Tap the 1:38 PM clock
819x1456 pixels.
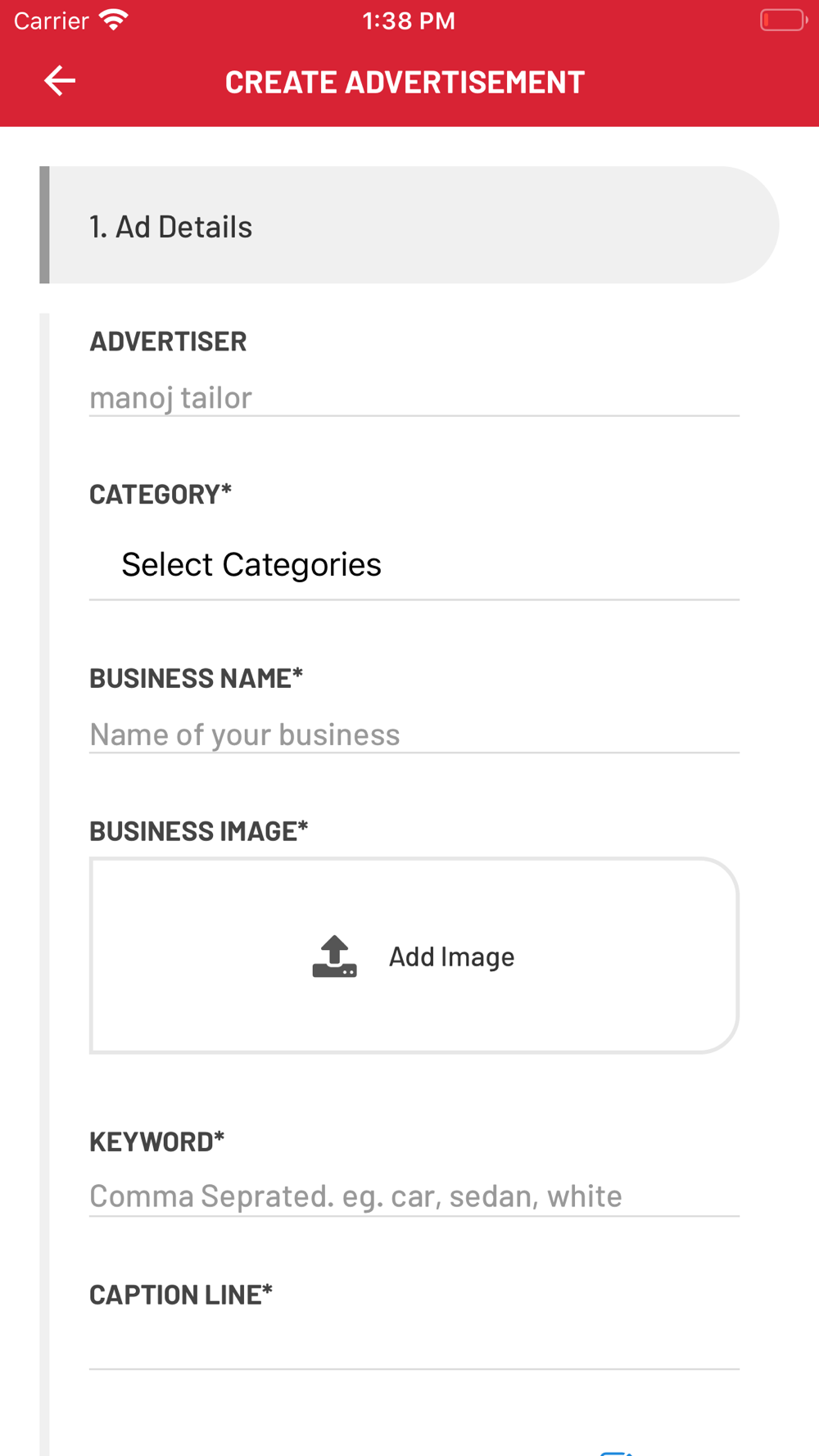(409, 20)
